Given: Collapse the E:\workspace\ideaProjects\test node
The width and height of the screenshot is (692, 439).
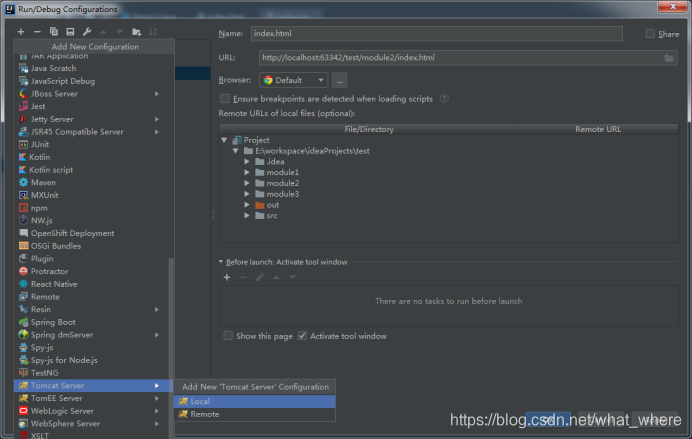Looking at the screenshot, I should coord(236,151).
